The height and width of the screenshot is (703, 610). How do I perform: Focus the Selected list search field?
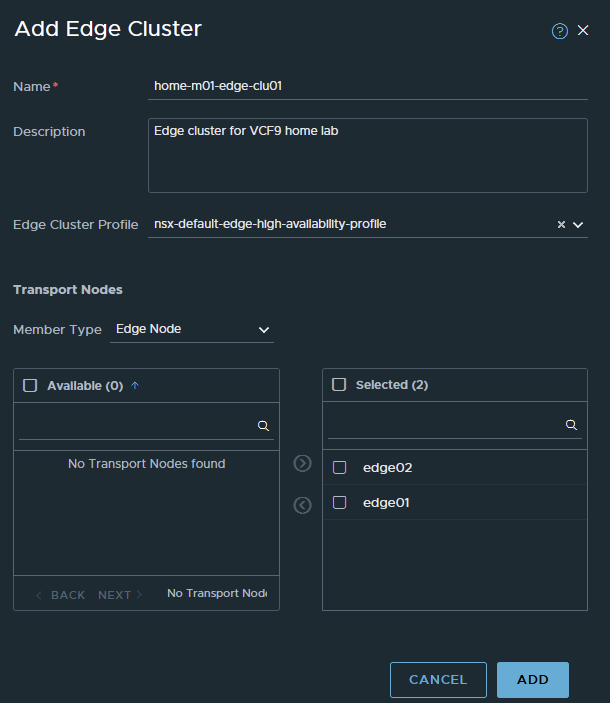coord(445,425)
